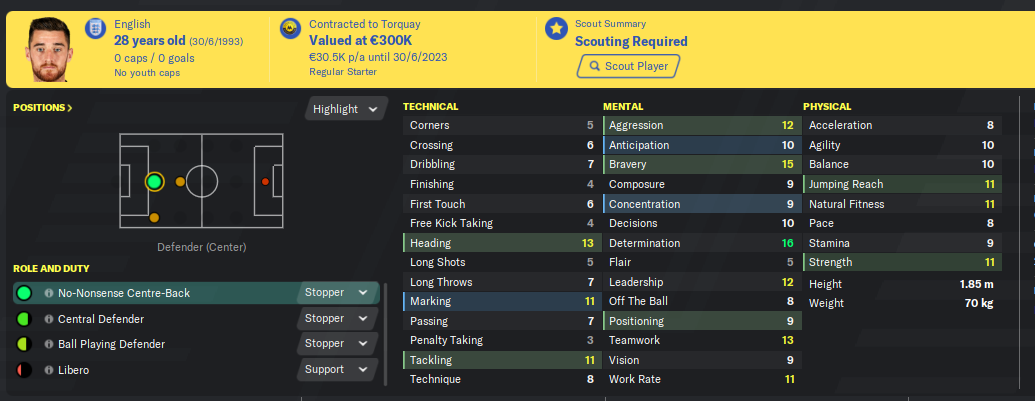Open info icon for Libero role

coord(49,371)
